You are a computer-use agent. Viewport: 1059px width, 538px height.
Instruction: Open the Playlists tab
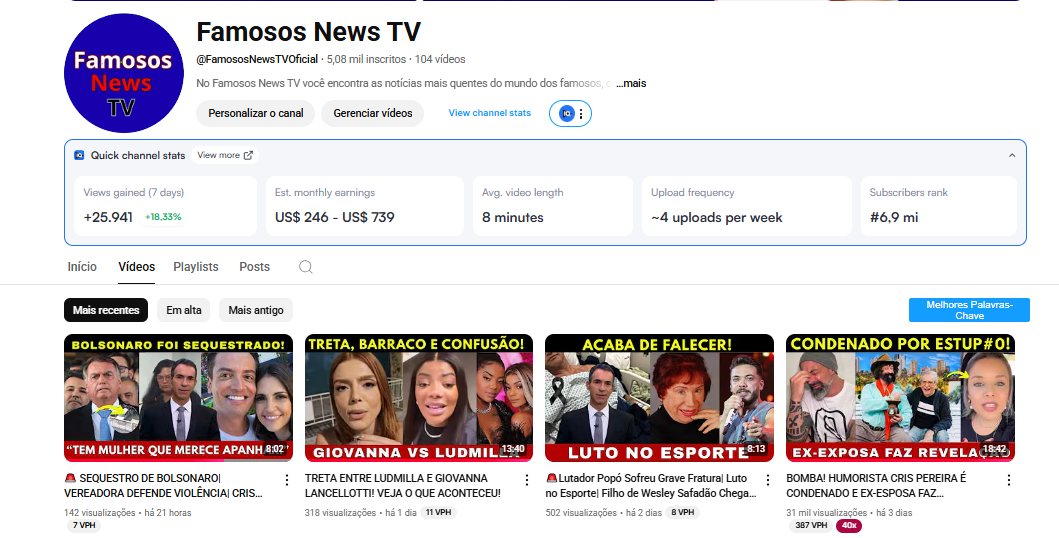[x=196, y=267]
